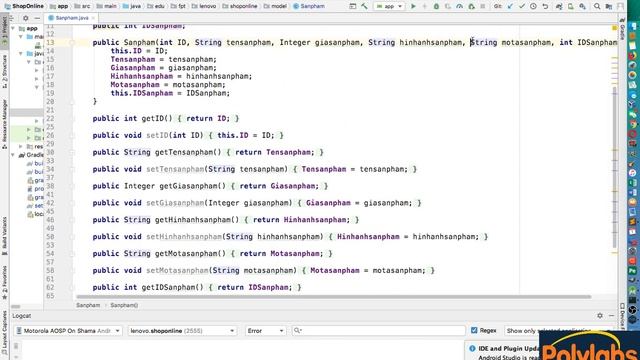Image resolution: width=640 pixels, height=360 pixels.
Task: Close the Sanpham.java editor tab
Action: click(x=93, y=18)
